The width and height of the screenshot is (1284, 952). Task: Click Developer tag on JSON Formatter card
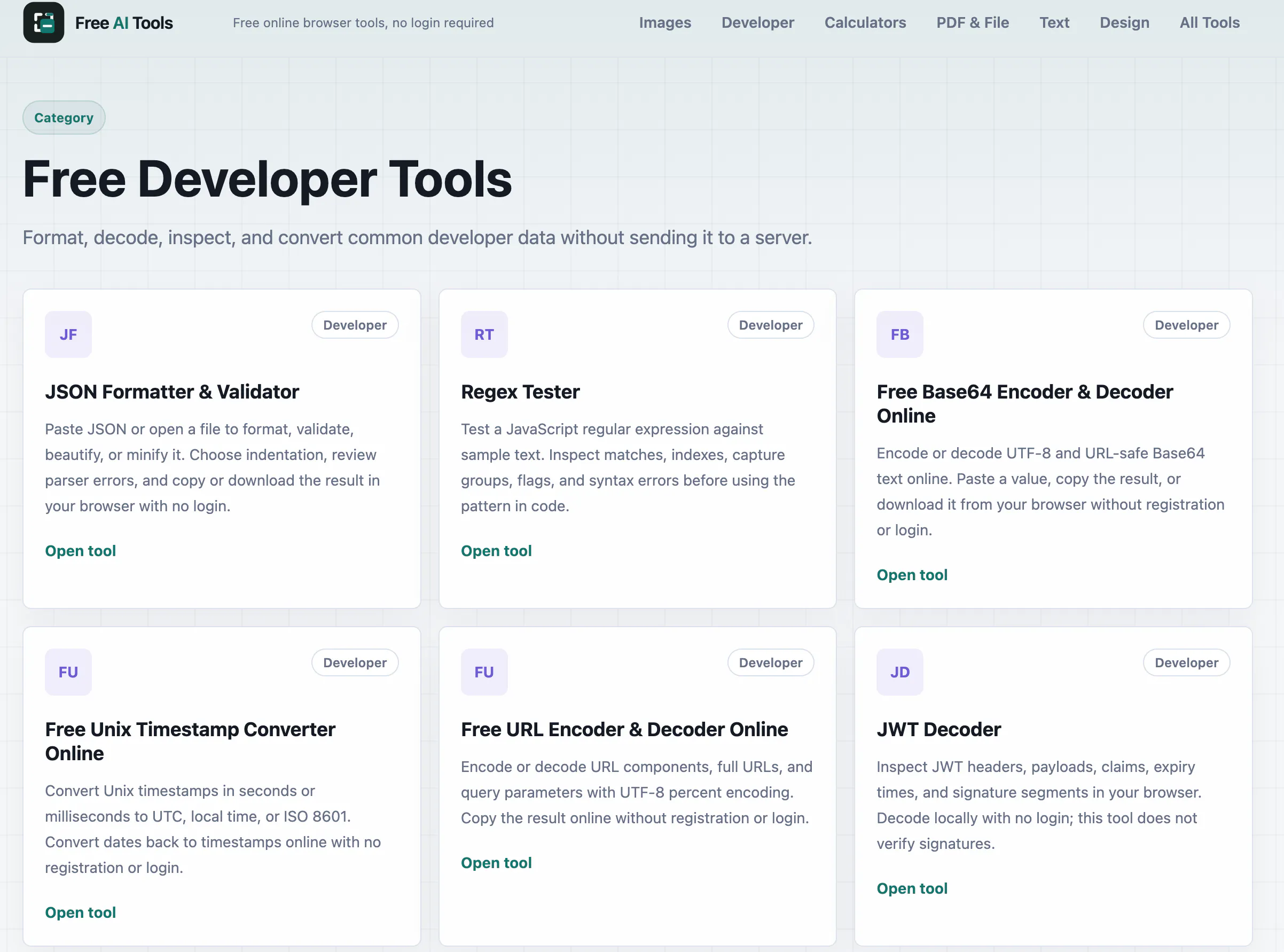point(355,325)
